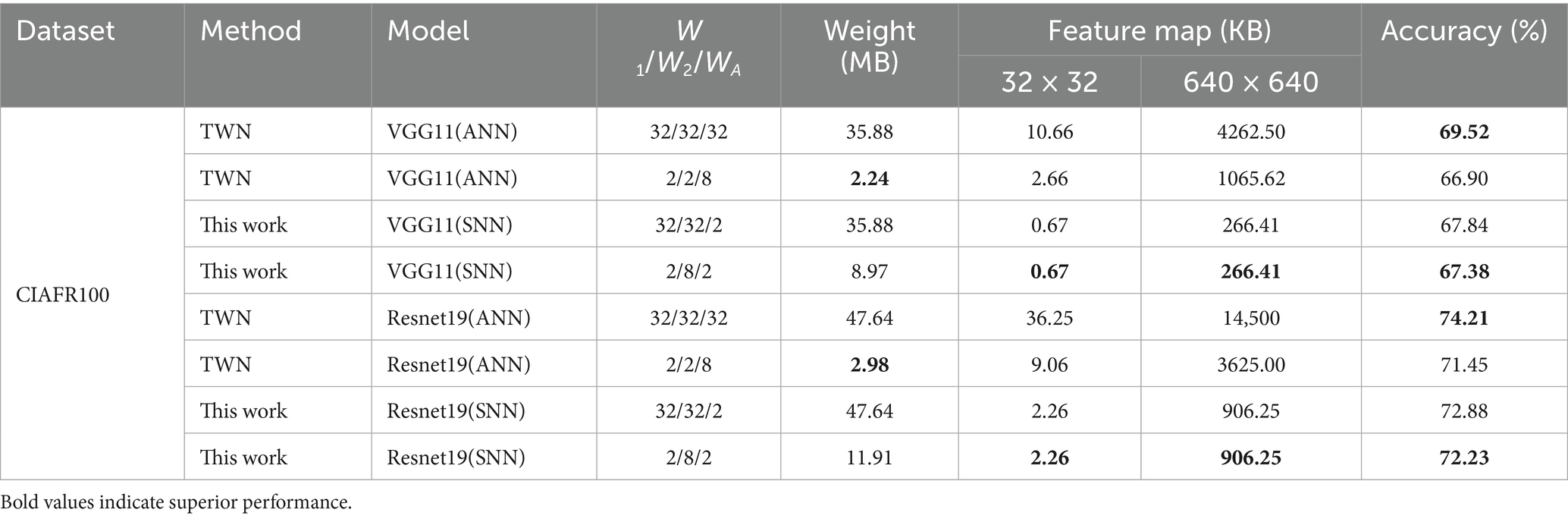Select the feature map value 4262.50
This screenshot has width=1568, height=519.
coord(1250,132)
